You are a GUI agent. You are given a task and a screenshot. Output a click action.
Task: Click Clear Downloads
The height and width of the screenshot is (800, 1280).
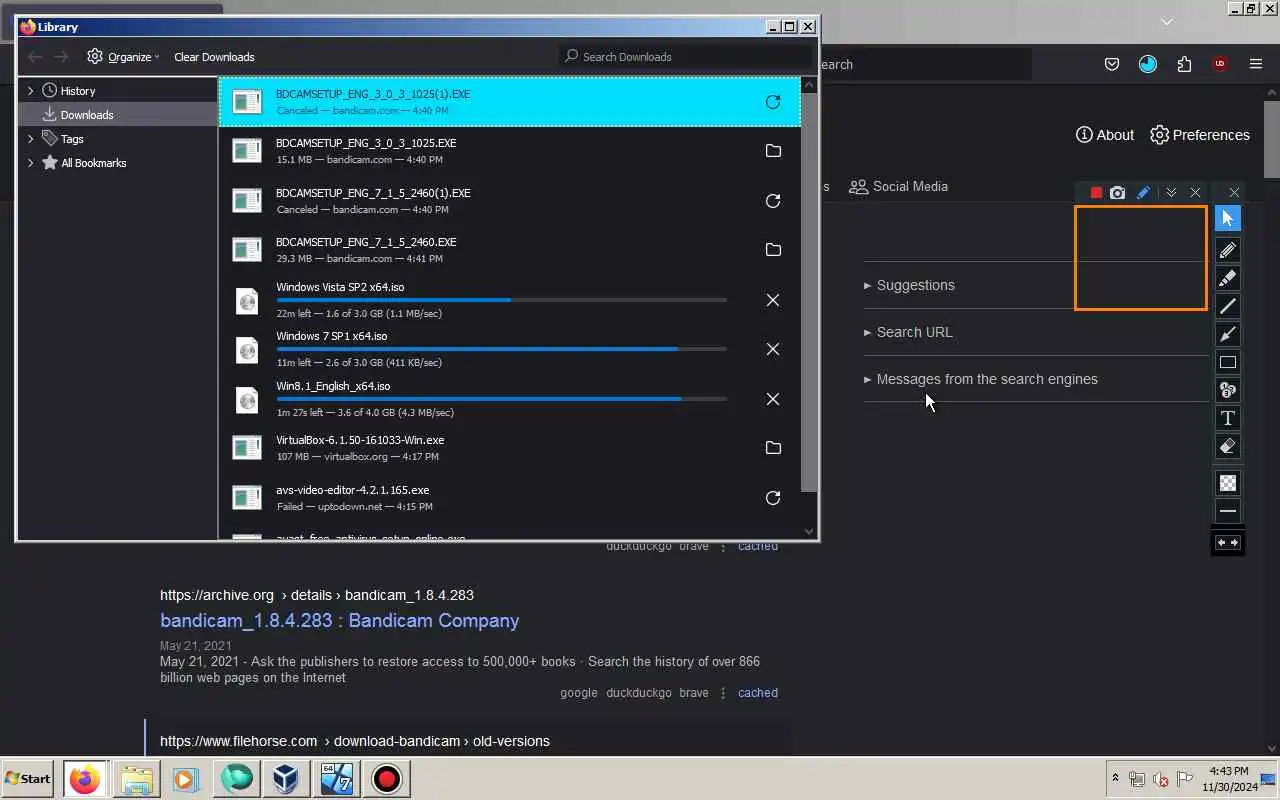(x=214, y=57)
